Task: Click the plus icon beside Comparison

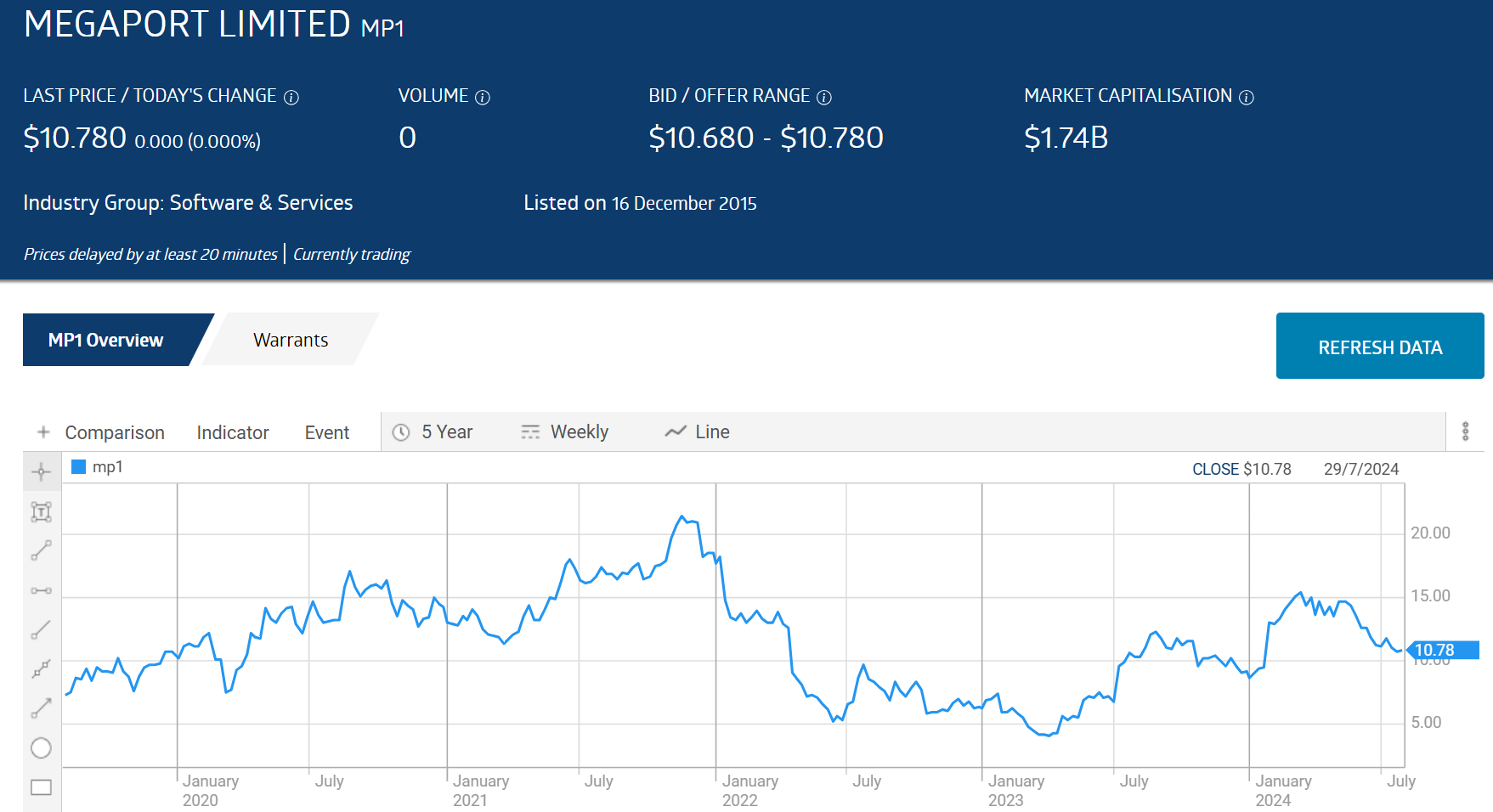Action: click(43, 432)
